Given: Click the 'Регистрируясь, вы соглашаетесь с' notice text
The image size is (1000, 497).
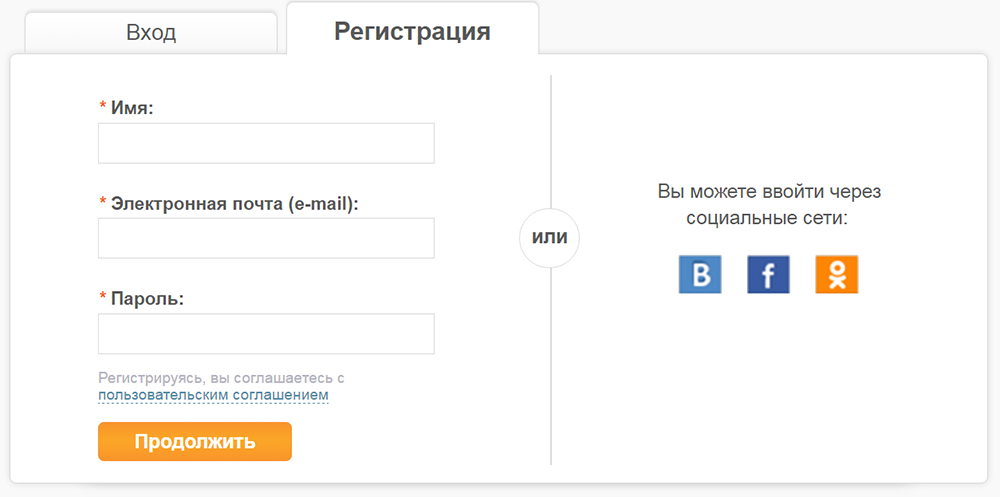Looking at the screenshot, I should tap(221, 378).
